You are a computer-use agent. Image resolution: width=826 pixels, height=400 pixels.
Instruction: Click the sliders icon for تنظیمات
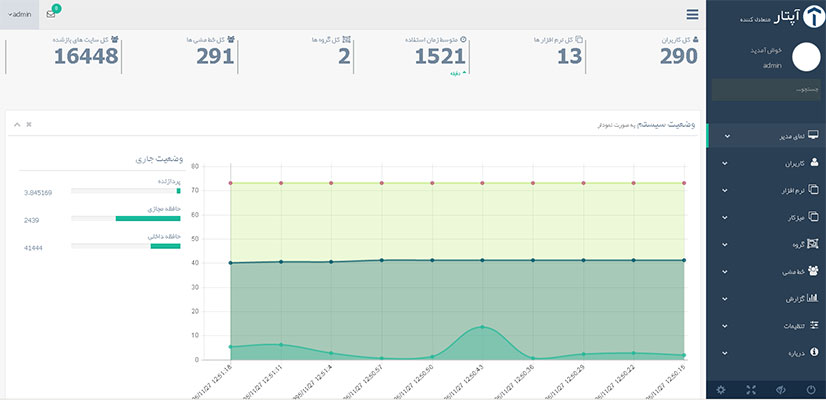pos(814,325)
